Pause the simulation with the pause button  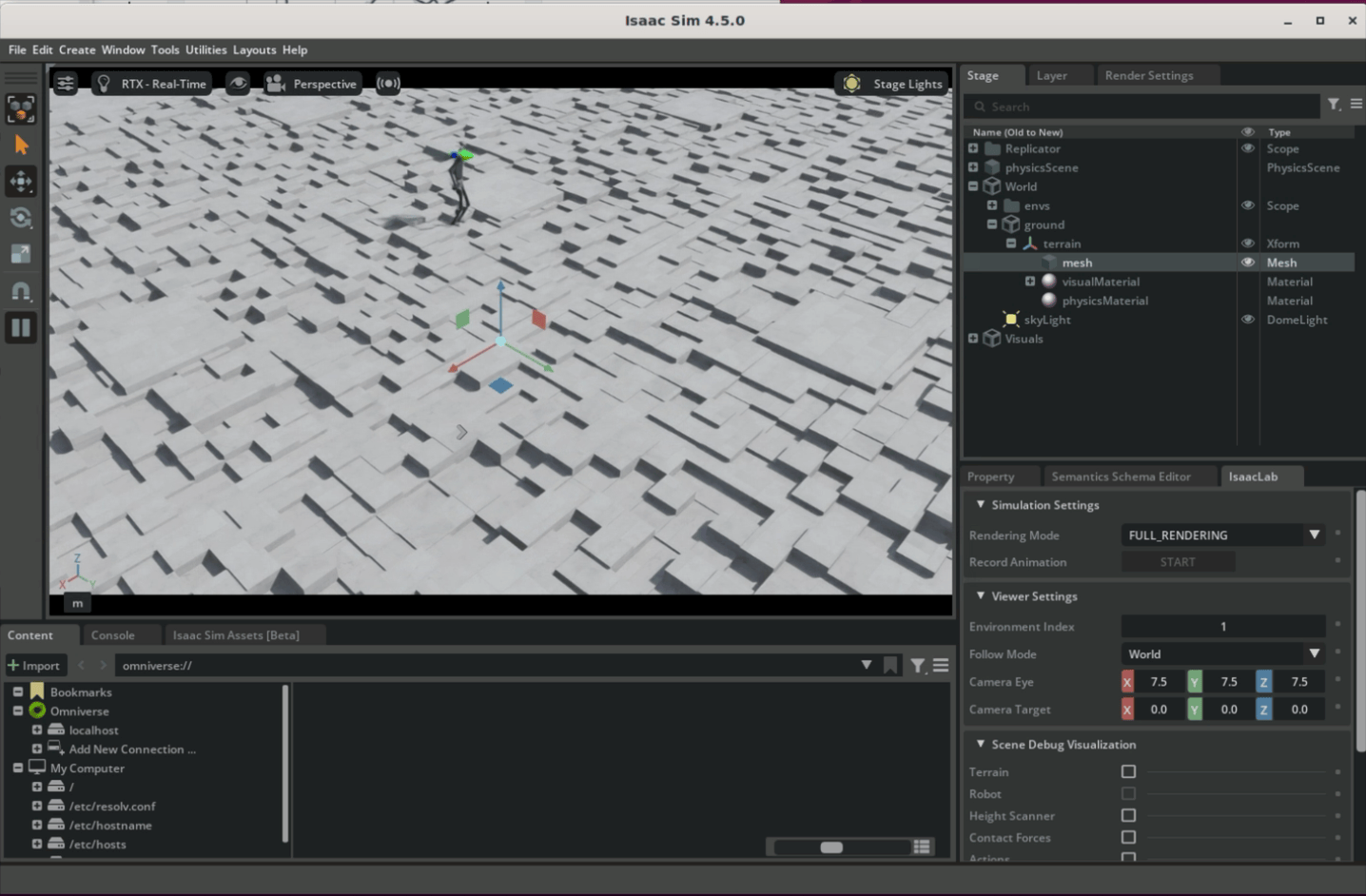point(21,328)
